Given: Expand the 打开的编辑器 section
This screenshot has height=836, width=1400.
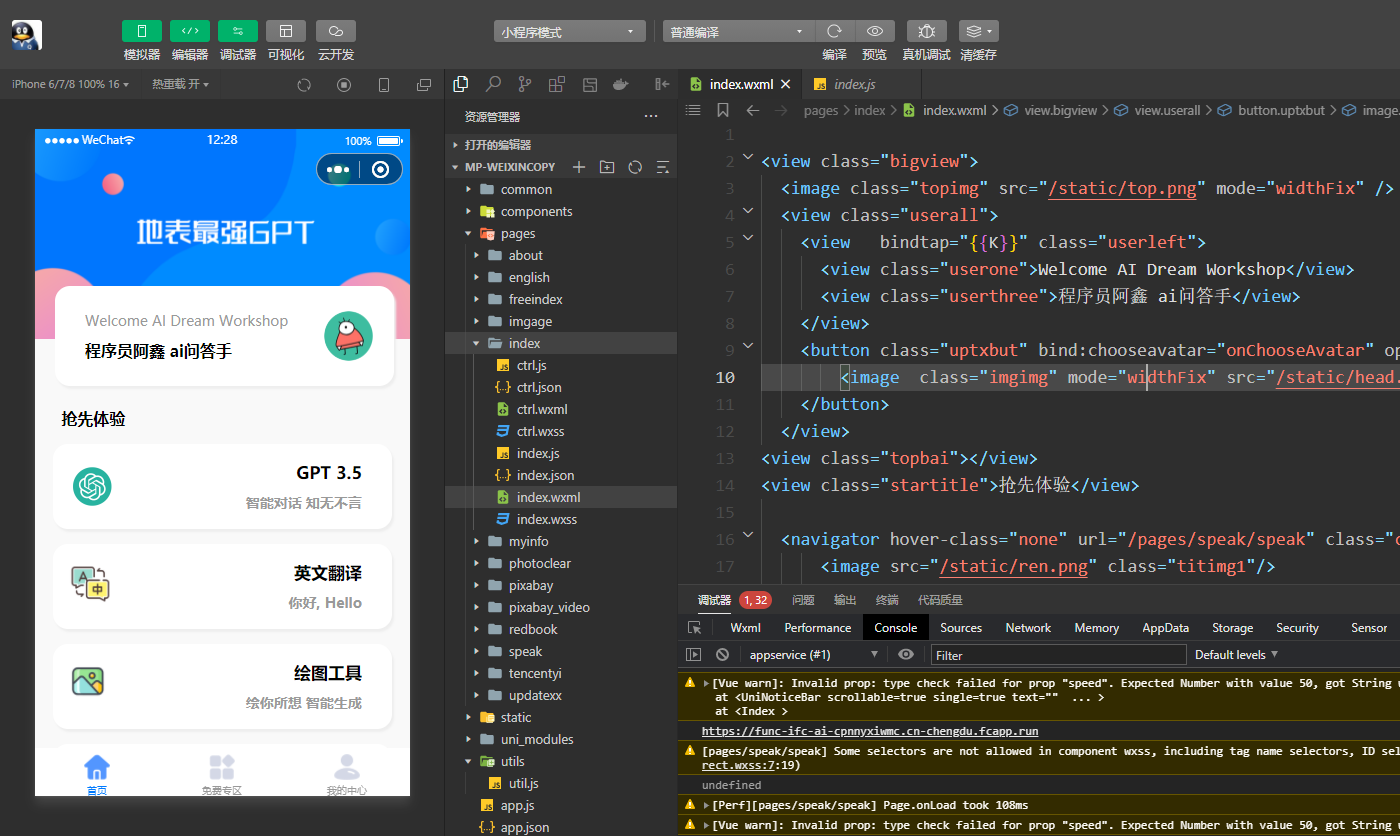Looking at the screenshot, I should 561,145.
